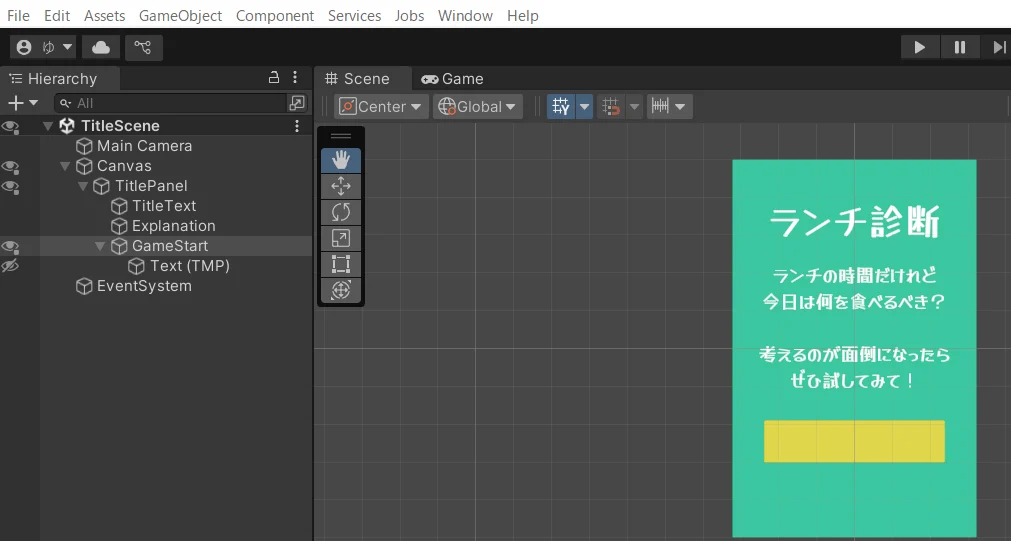Open the Jobs menu
This screenshot has width=1011, height=541.
(x=409, y=15)
